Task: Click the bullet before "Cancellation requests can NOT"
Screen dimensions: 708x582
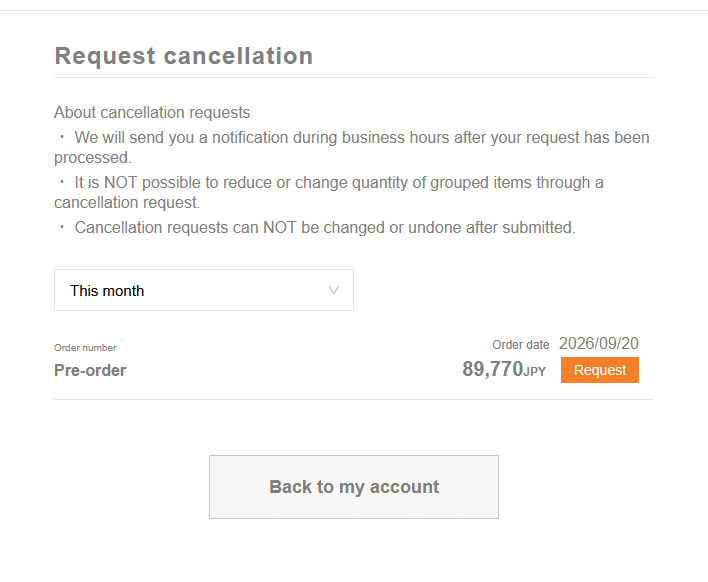Action: pos(62,227)
